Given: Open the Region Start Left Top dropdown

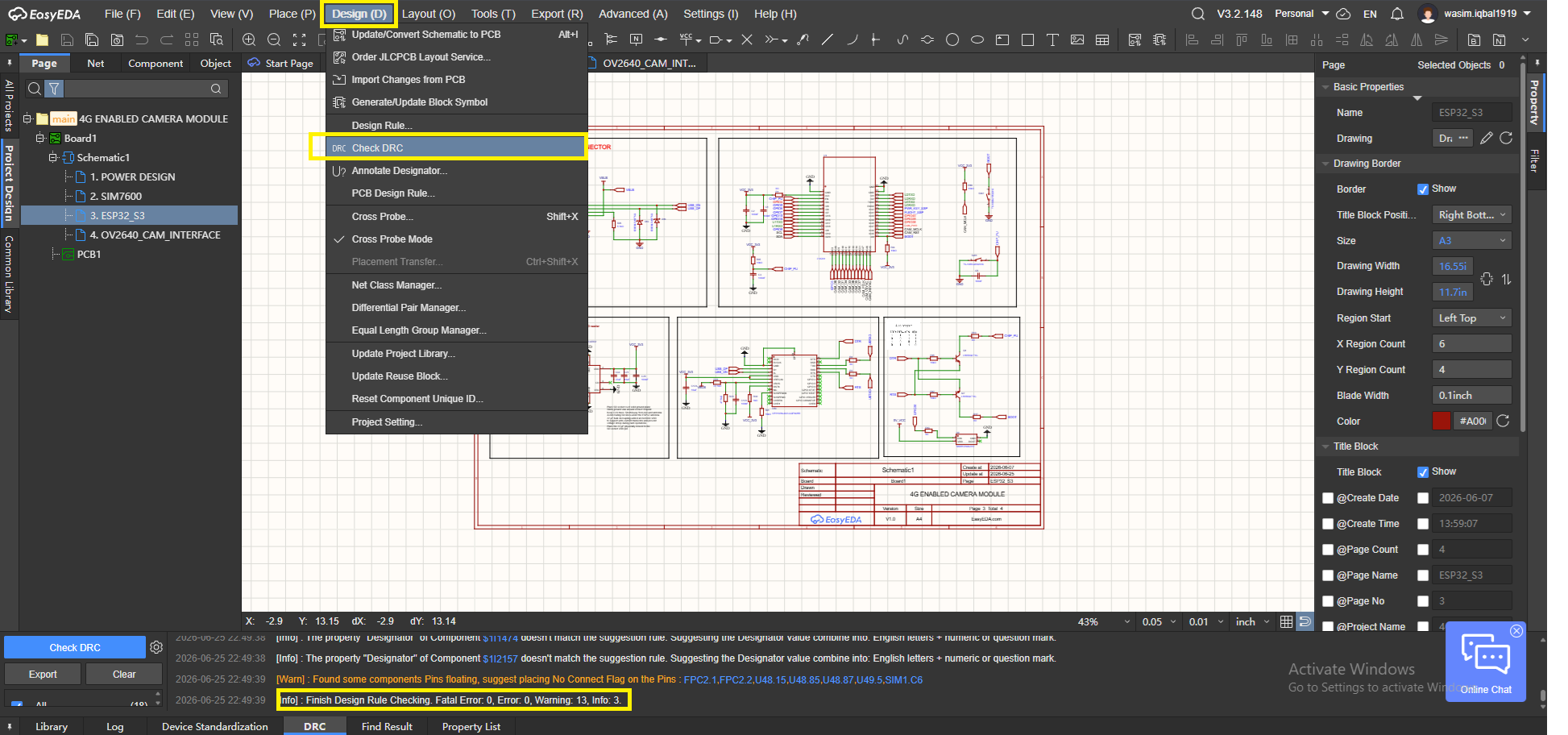Looking at the screenshot, I should (1471, 318).
